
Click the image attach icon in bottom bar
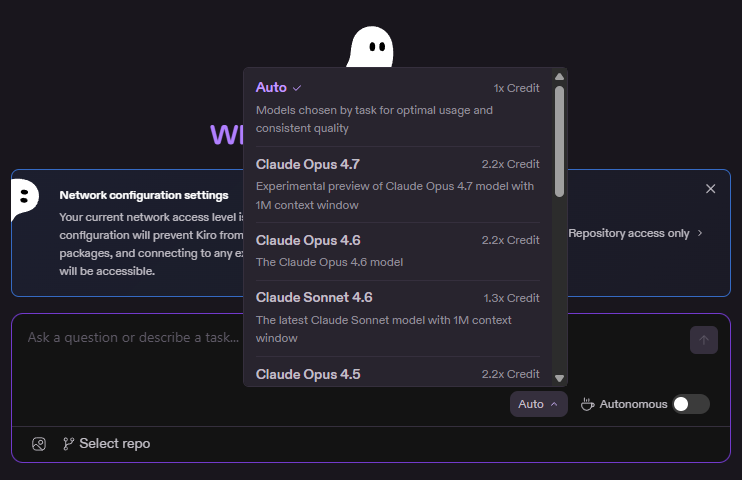pyautogui.click(x=39, y=444)
